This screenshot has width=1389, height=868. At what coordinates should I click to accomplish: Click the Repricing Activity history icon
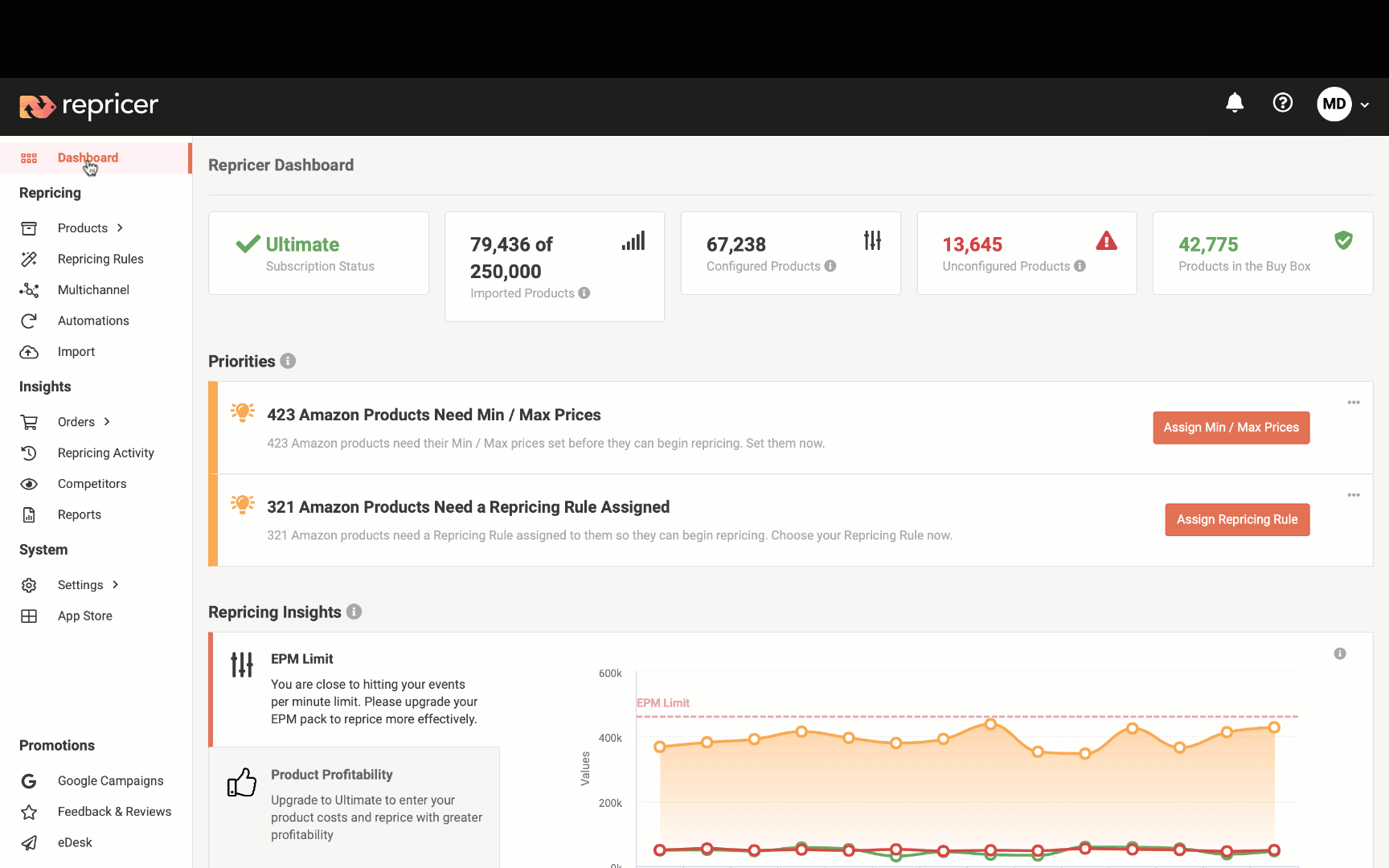29,453
